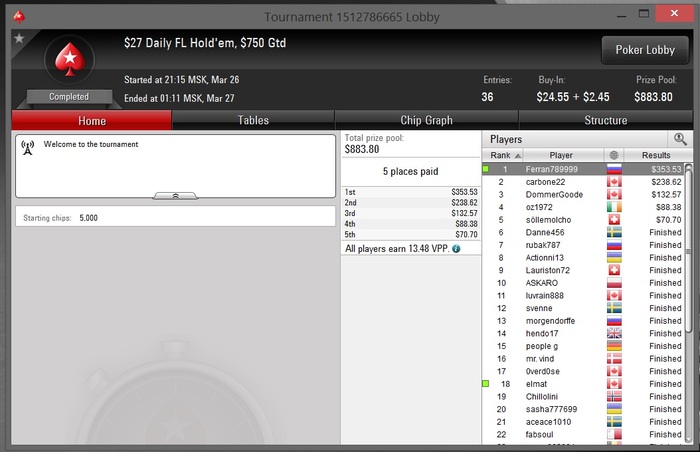Click the broadcast antenna icon
Viewport: 700px width, 452px height.
click(28, 148)
